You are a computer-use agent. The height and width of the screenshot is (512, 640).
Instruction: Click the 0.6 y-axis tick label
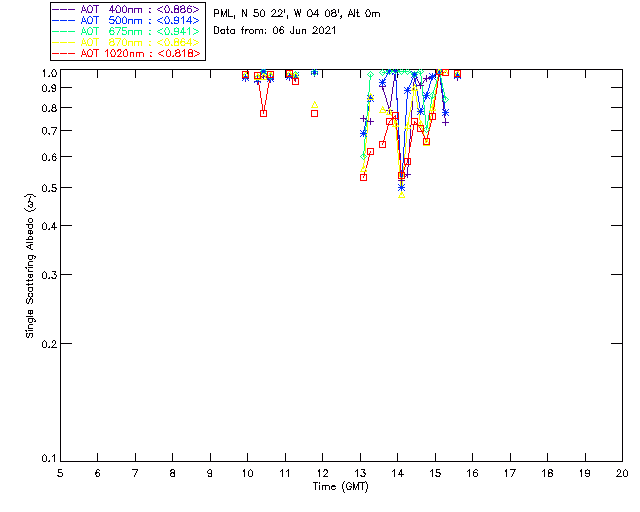(x=49, y=157)
